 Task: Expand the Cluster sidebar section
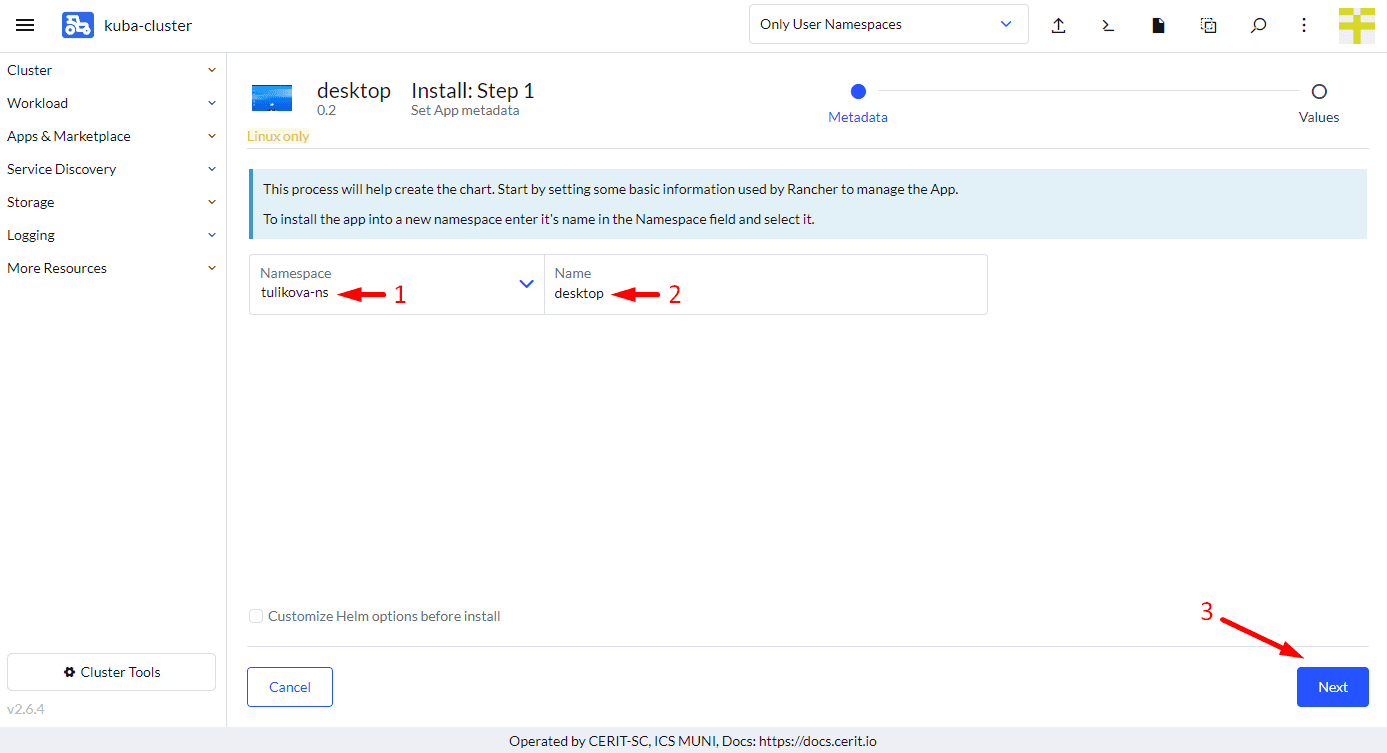coord(112,70)
